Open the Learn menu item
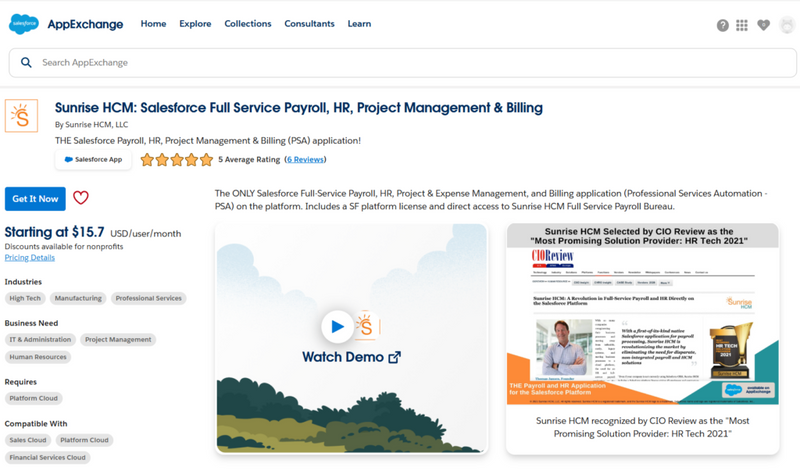The height and width of the screenshot is (470, 800). pos(359,23)
